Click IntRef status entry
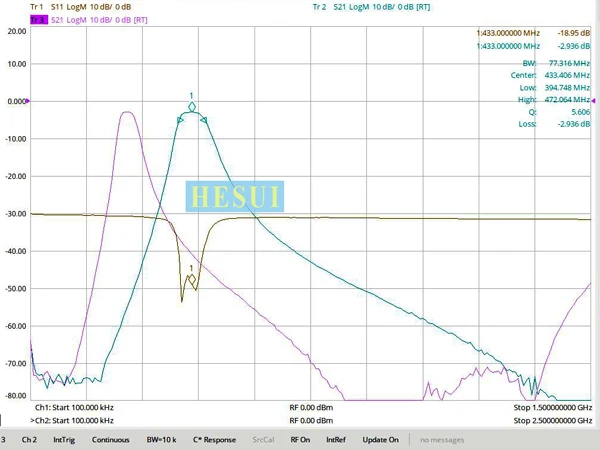 336,440
